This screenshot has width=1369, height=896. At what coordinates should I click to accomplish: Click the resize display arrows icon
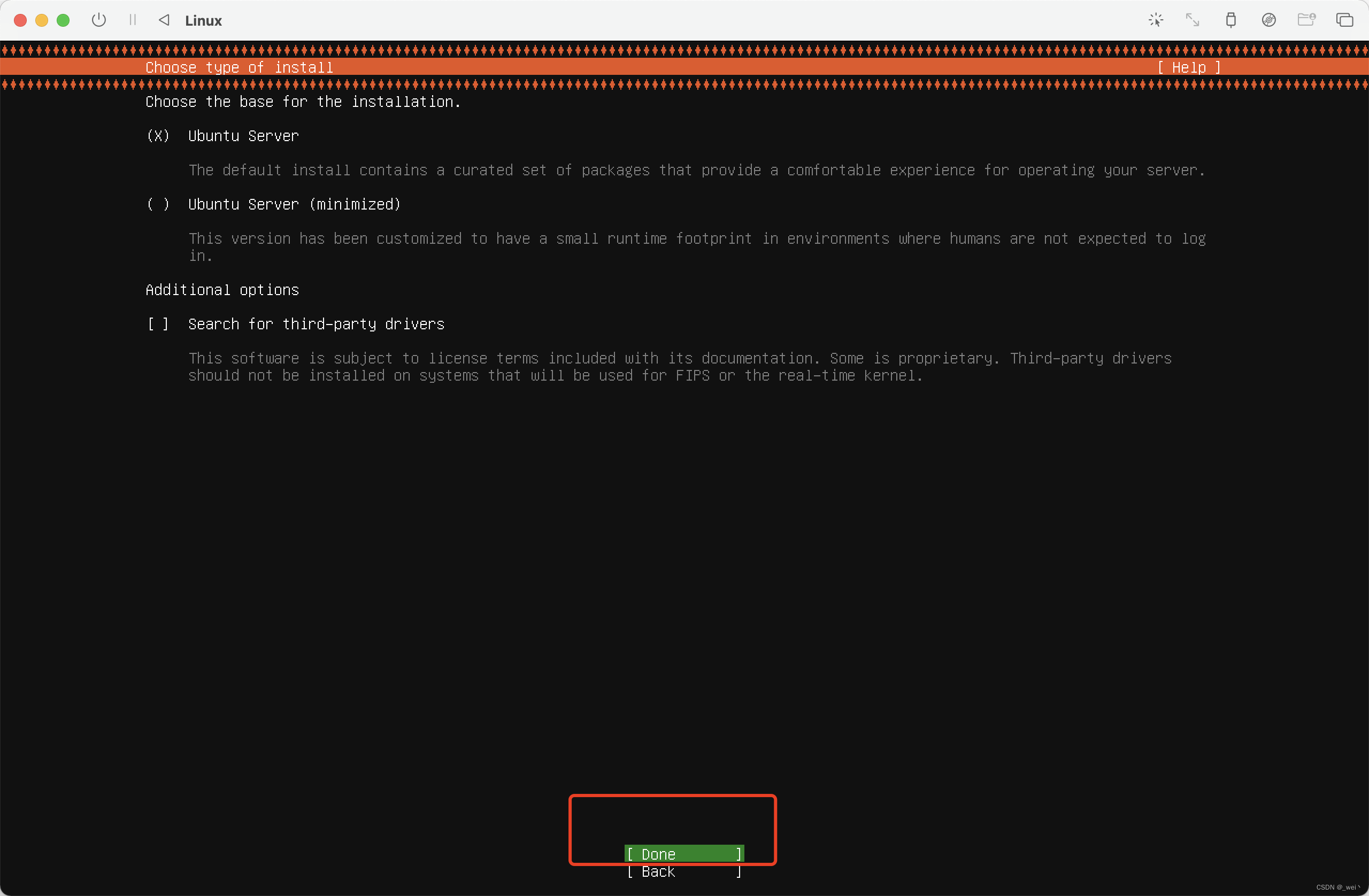1193,20
